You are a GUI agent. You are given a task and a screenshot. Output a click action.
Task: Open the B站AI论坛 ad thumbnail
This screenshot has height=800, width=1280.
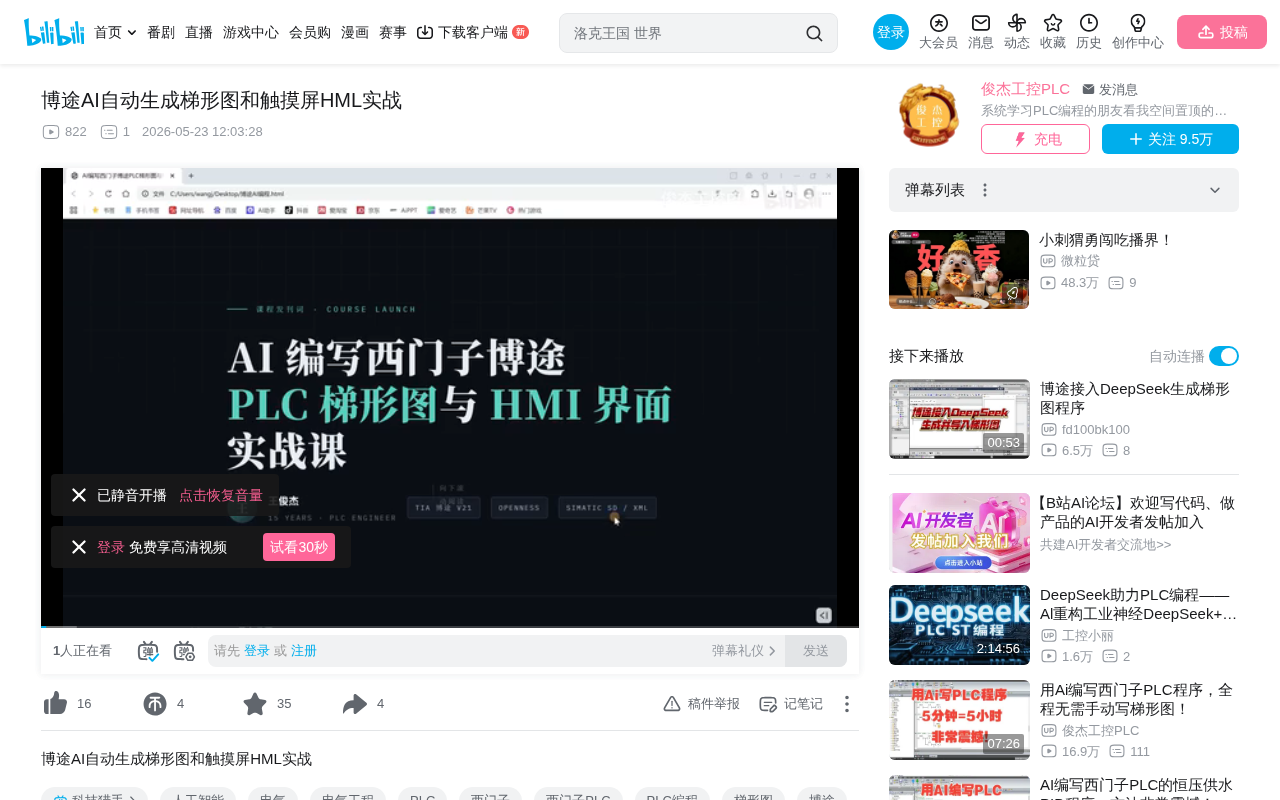[x=959, y=533]
